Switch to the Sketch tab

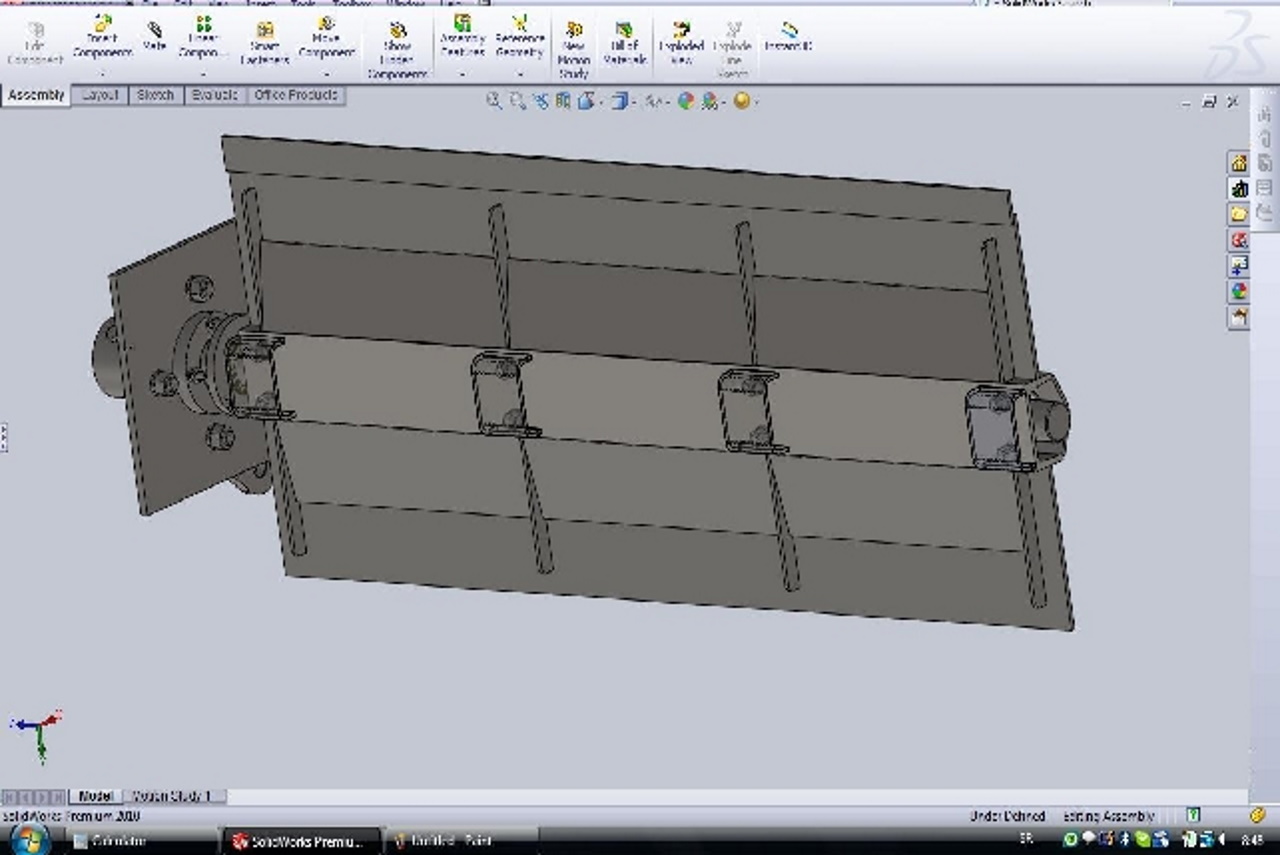(x=155, y=95)
